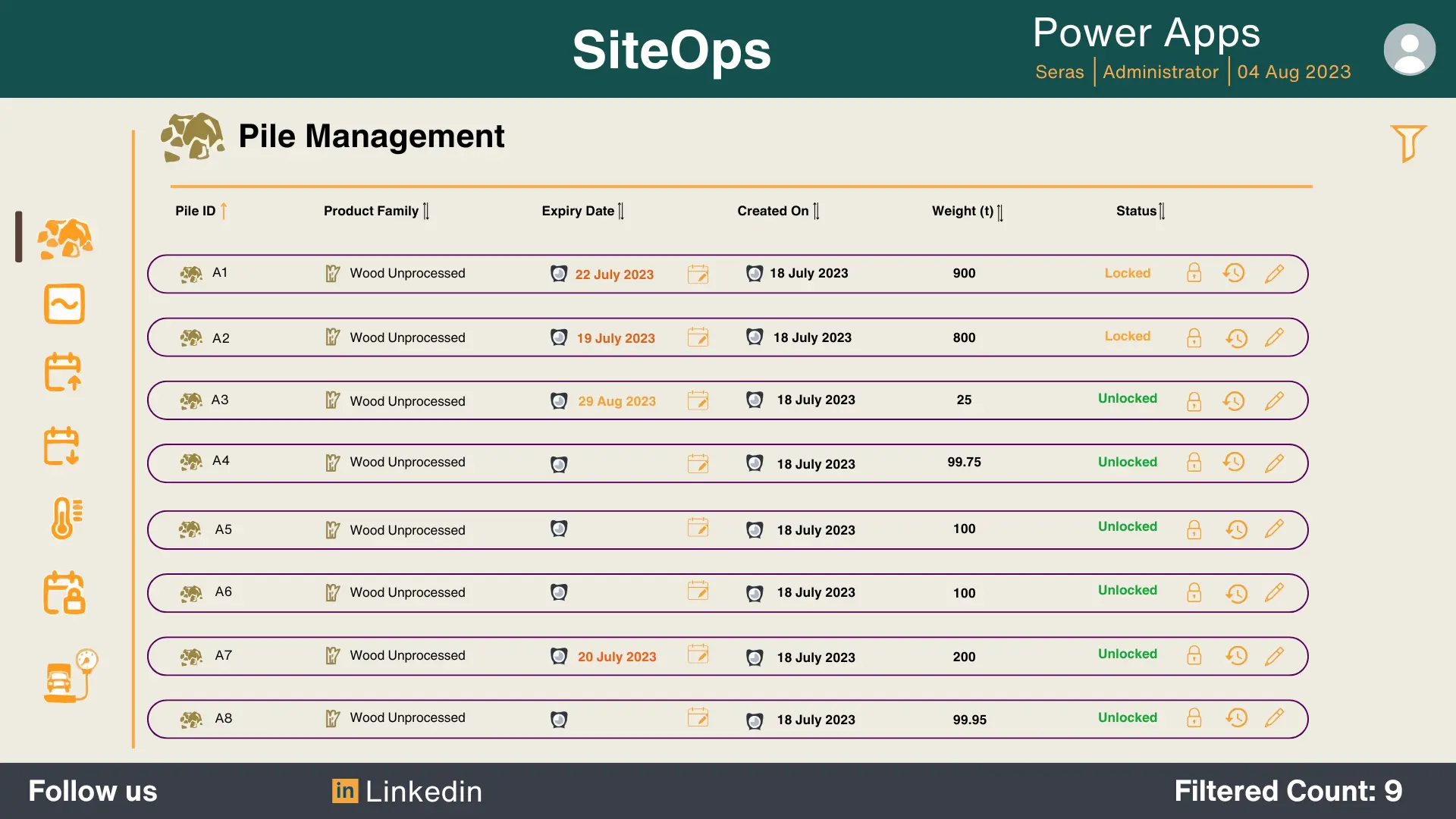Select the Pile Management sidebar tab
Screen dimensions: 1456x819
pos(65,239)
